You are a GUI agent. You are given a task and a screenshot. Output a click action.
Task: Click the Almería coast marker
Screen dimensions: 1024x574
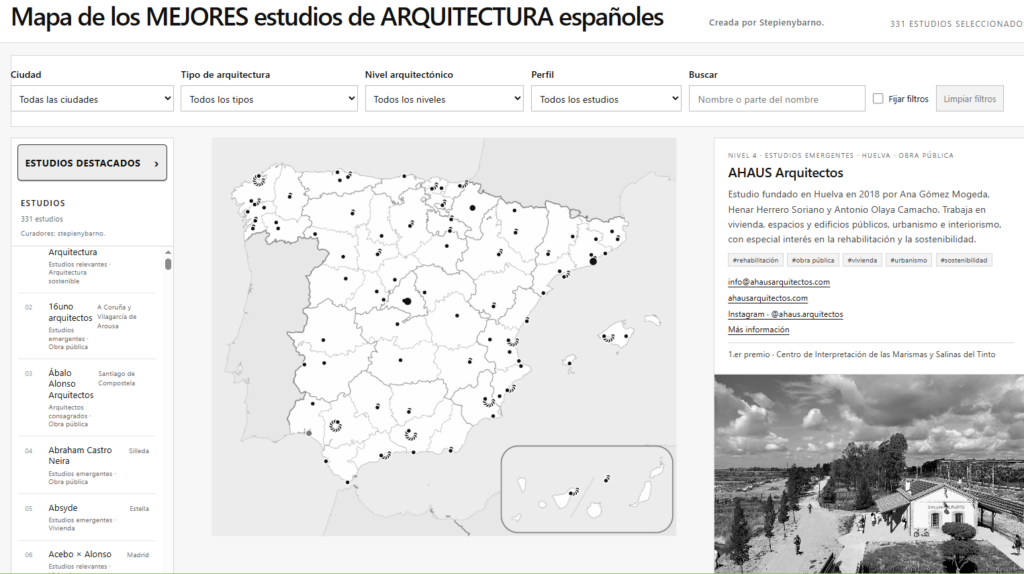pyautogui.click(x=451, y=450)
